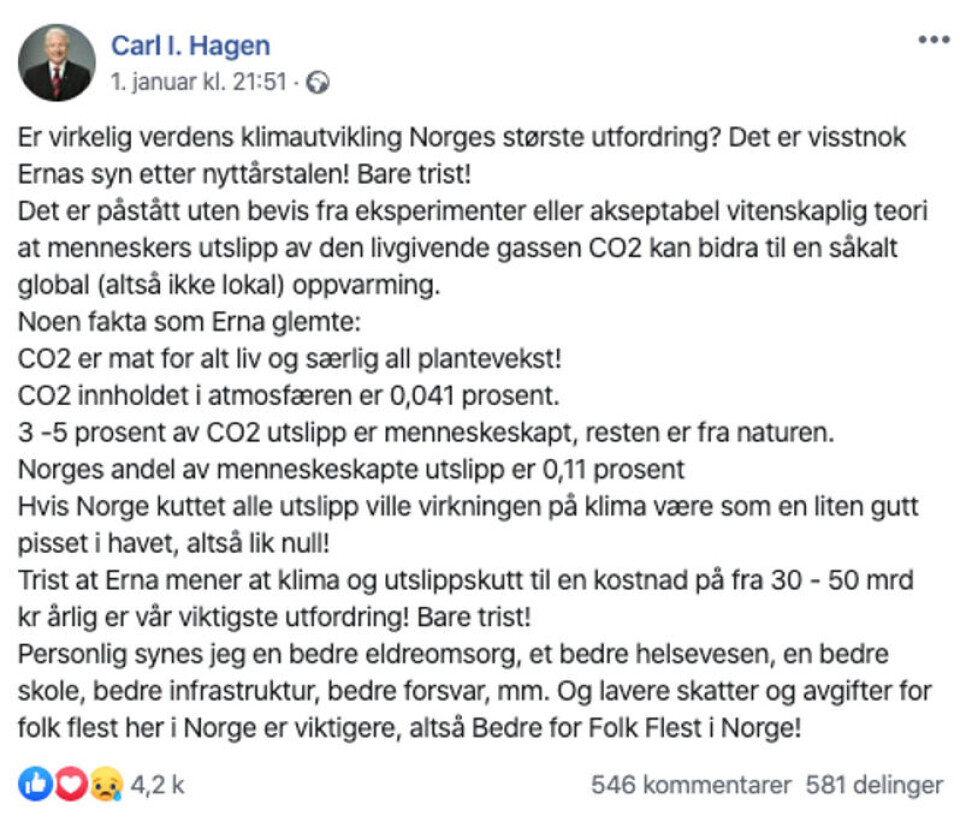Click the line "CO2 er mat for alt liv"
960x822 pixels.
click(x=297, y=360)
